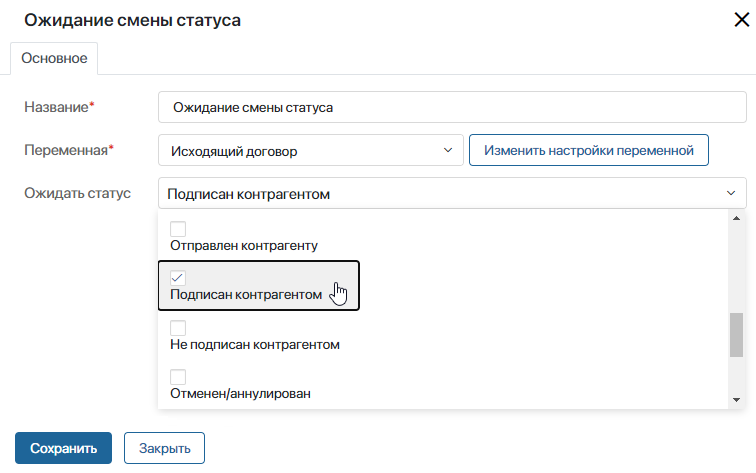Click the scrollbar up arrow in status list
The height and width of the screenshot is (473, 756).
(736, 218)
